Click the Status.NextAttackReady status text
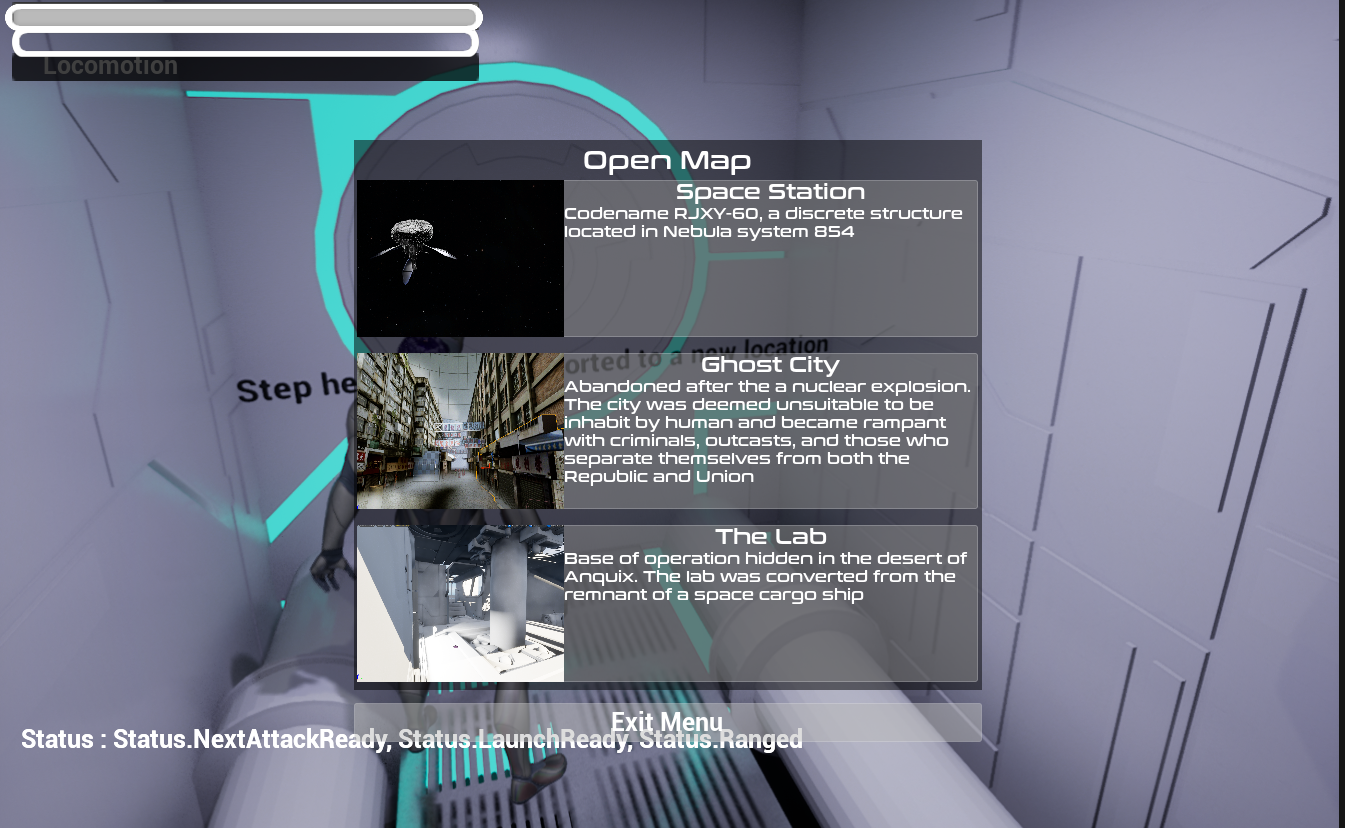1345x828 pixels. (250, 740)
